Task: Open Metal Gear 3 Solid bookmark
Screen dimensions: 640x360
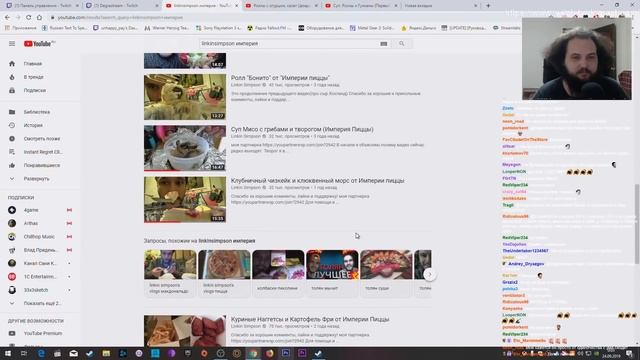Action: [372, 28]
